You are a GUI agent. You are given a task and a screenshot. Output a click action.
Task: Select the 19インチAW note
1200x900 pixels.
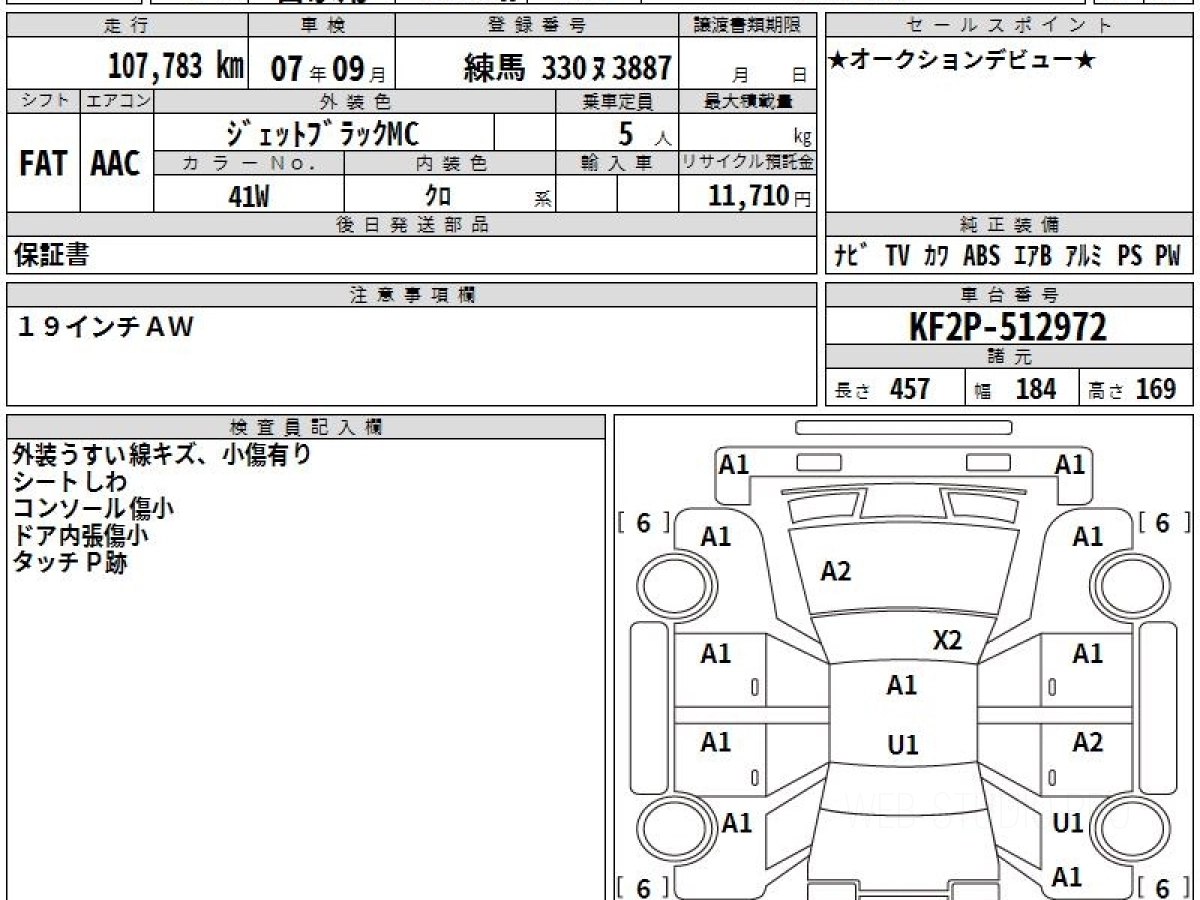pyautogui.click(x=105, y=325)
